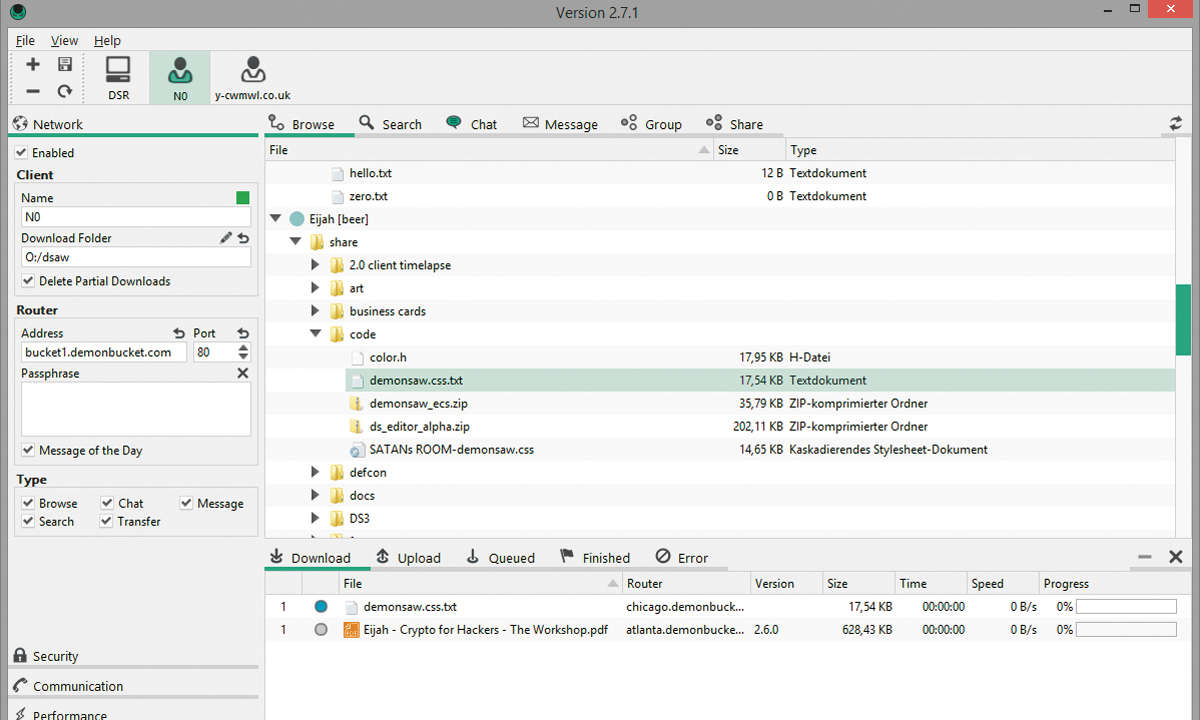Screen dimensions: 1200x720
Task: Click progress bar for Eijah PDF download
Action: click(x=1127, y=630)
